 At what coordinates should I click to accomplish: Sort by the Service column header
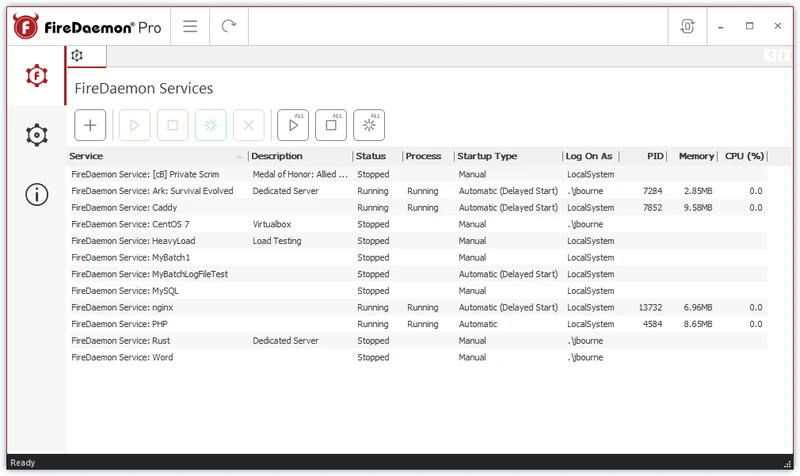[157, 156]
